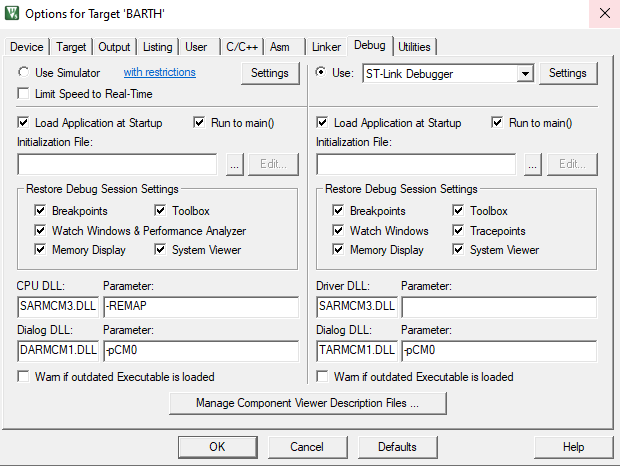This screenshot has height=467, width=620.
Task: Toggle debugger System Viewer checkbox
Action: (458, 250)
